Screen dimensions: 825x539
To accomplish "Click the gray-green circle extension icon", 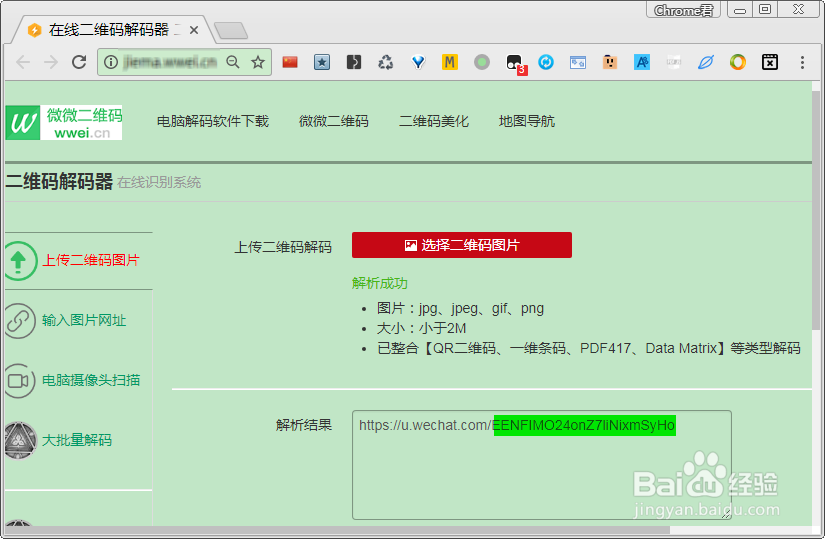I will (481, 62).
